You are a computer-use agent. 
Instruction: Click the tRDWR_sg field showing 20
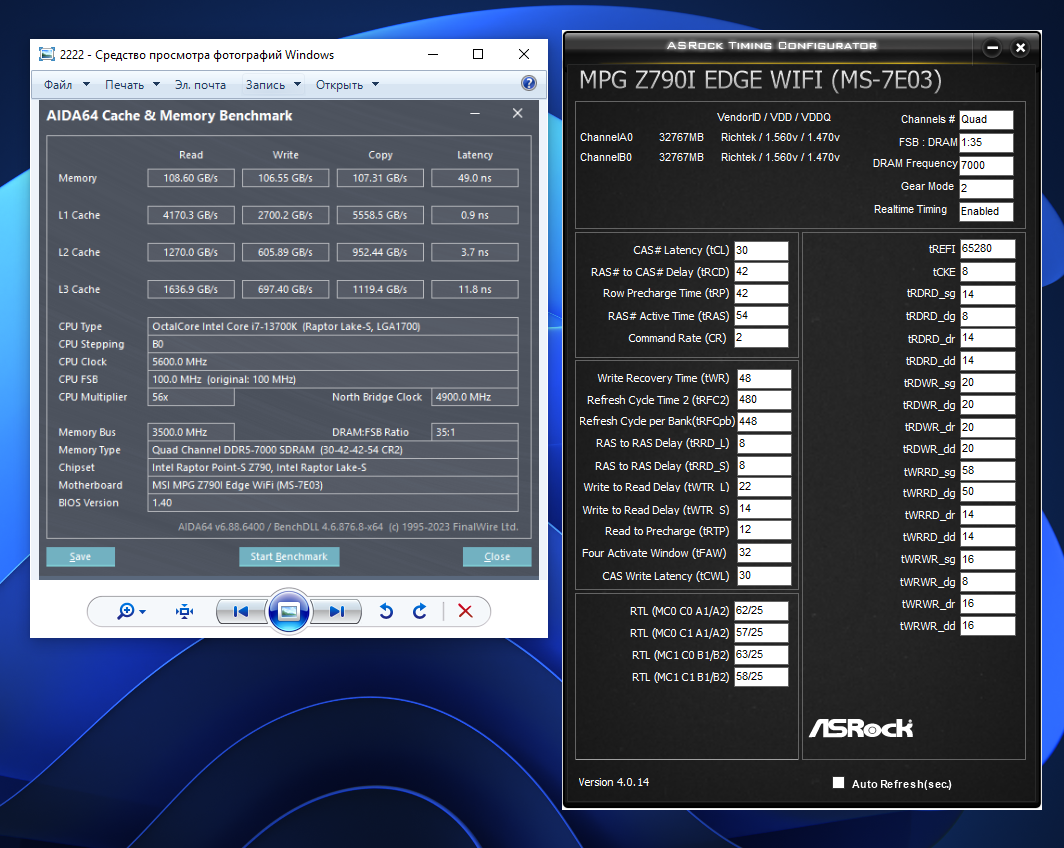tap(987, 383)
